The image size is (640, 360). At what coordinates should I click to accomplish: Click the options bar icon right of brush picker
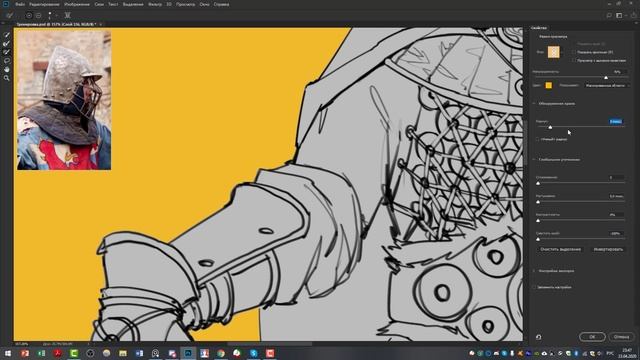pyautogui.click(x=68, y=16)
